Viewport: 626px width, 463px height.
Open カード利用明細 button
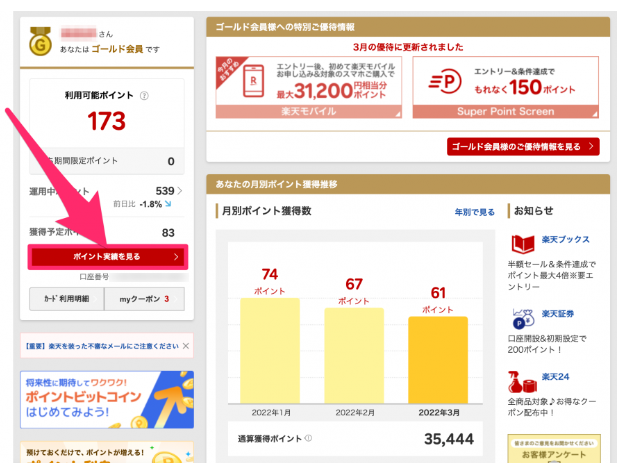pos(66,299)
